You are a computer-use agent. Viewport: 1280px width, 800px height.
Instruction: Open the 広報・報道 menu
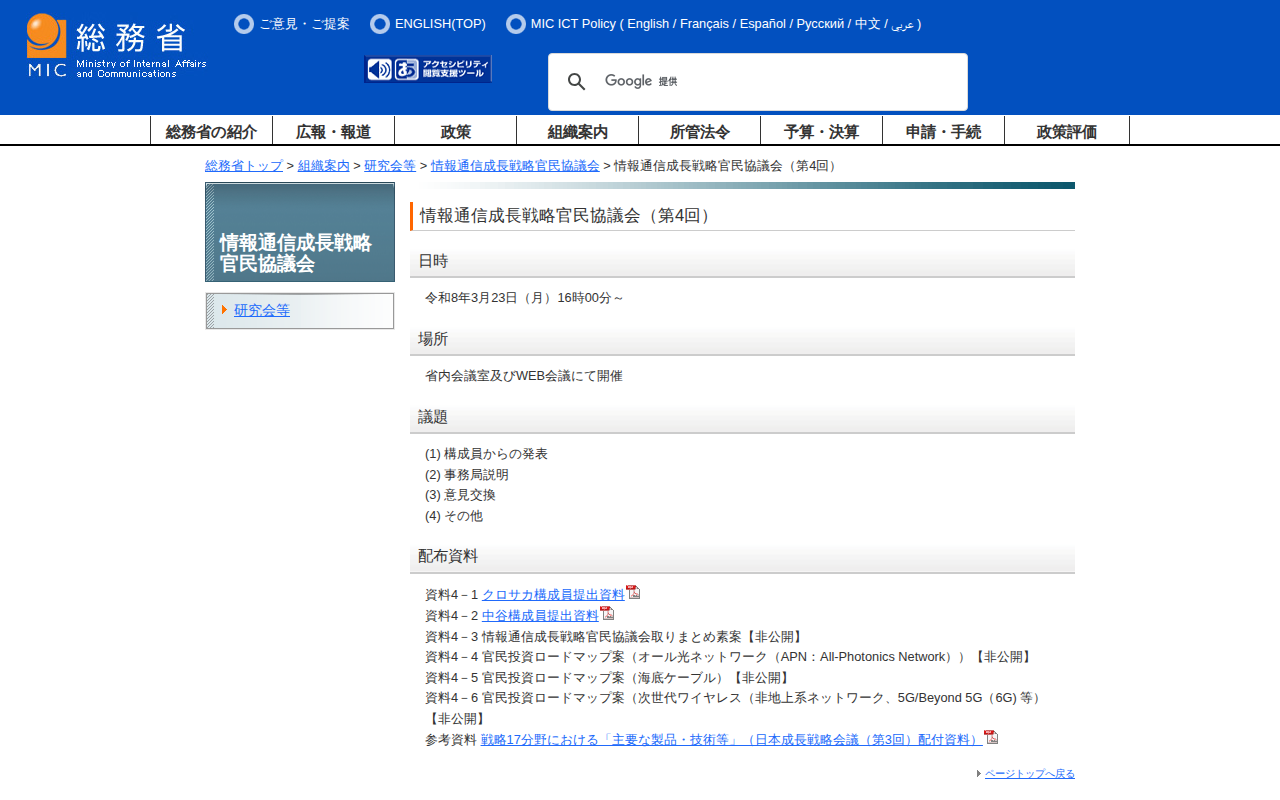[333, 131]
